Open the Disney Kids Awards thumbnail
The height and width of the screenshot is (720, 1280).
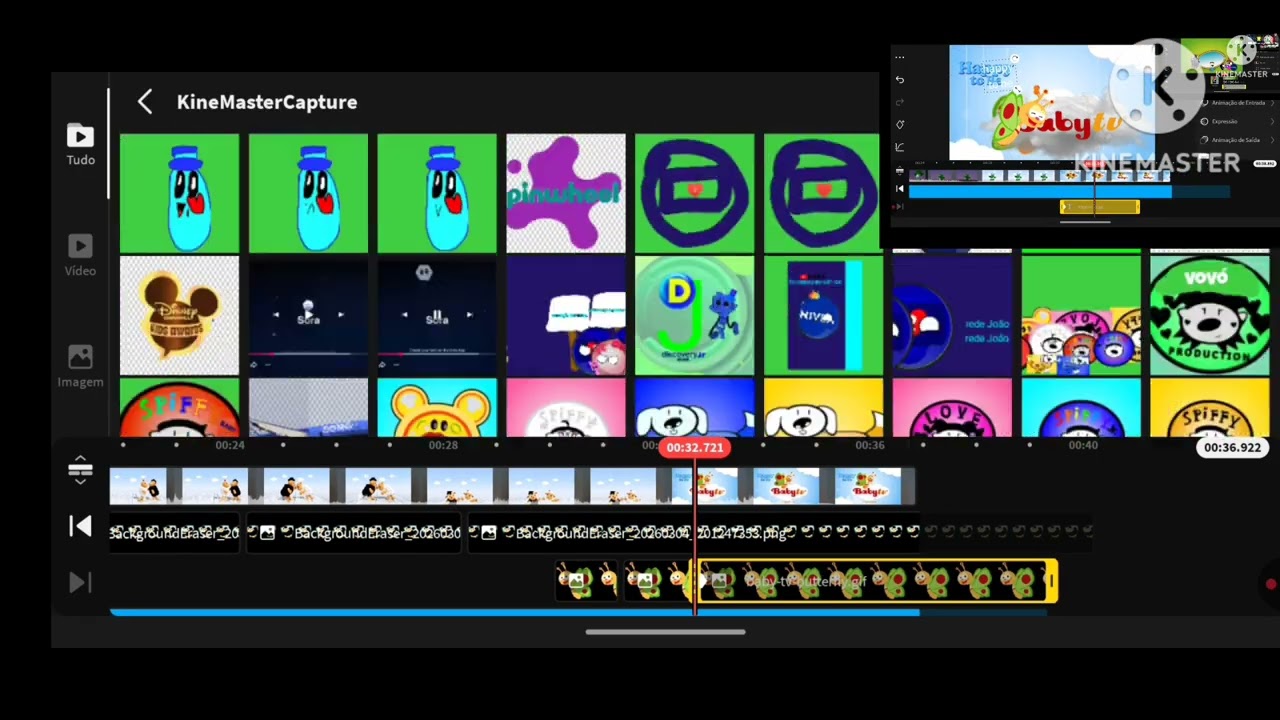179,315
